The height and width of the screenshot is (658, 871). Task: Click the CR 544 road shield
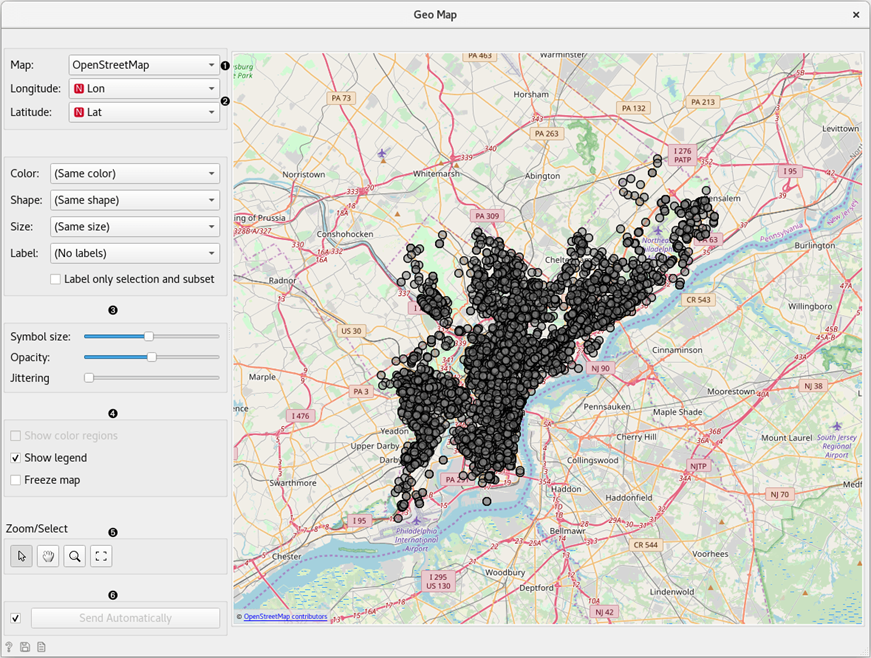[645, 545]
